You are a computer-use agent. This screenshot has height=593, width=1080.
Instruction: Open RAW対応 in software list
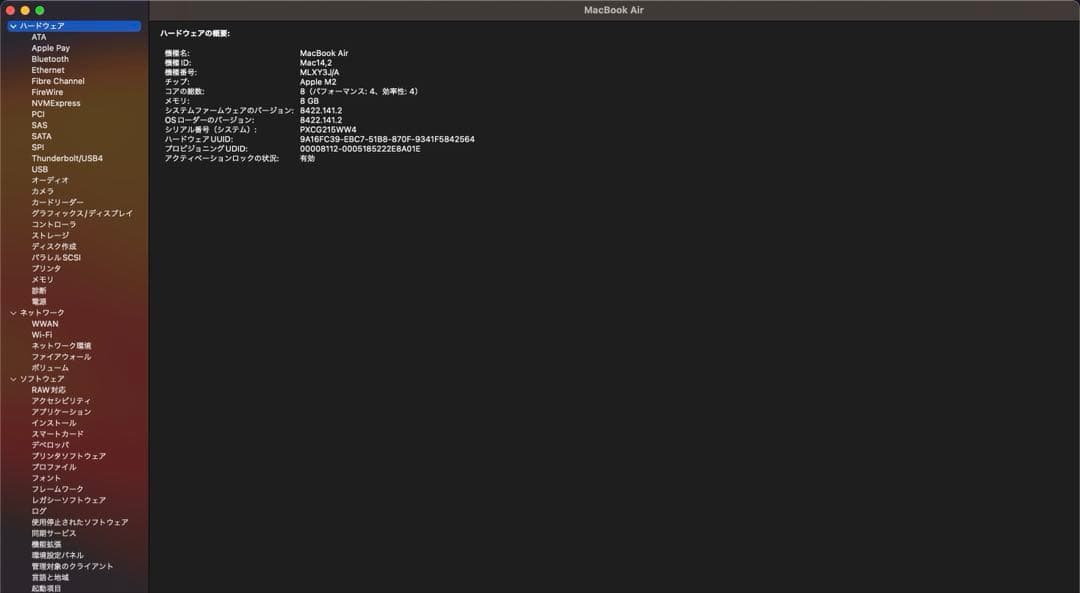point(48,390)
